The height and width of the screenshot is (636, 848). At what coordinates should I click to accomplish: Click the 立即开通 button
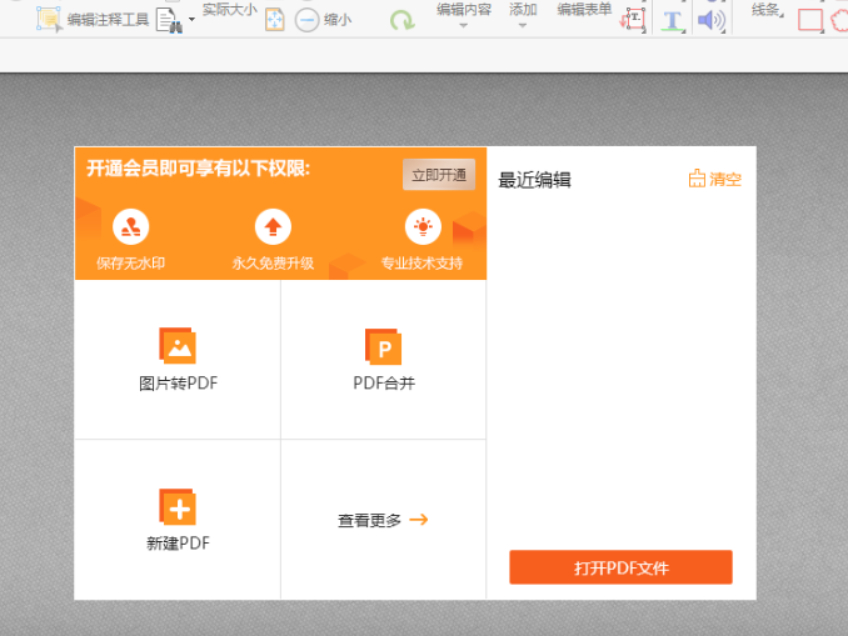(439, 175)
